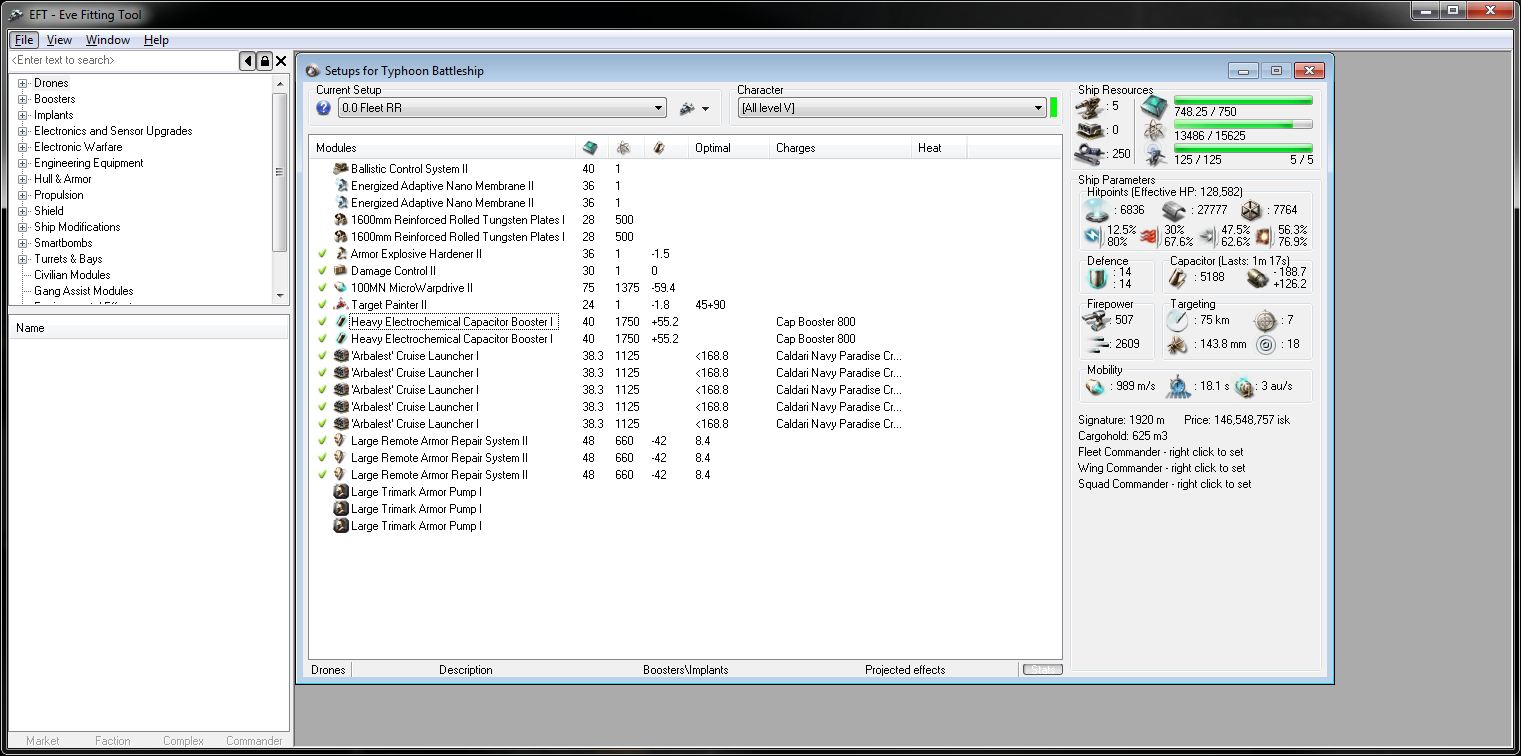1521x756 pixels.
Task: Open the View menu
Action: (59, 40)
